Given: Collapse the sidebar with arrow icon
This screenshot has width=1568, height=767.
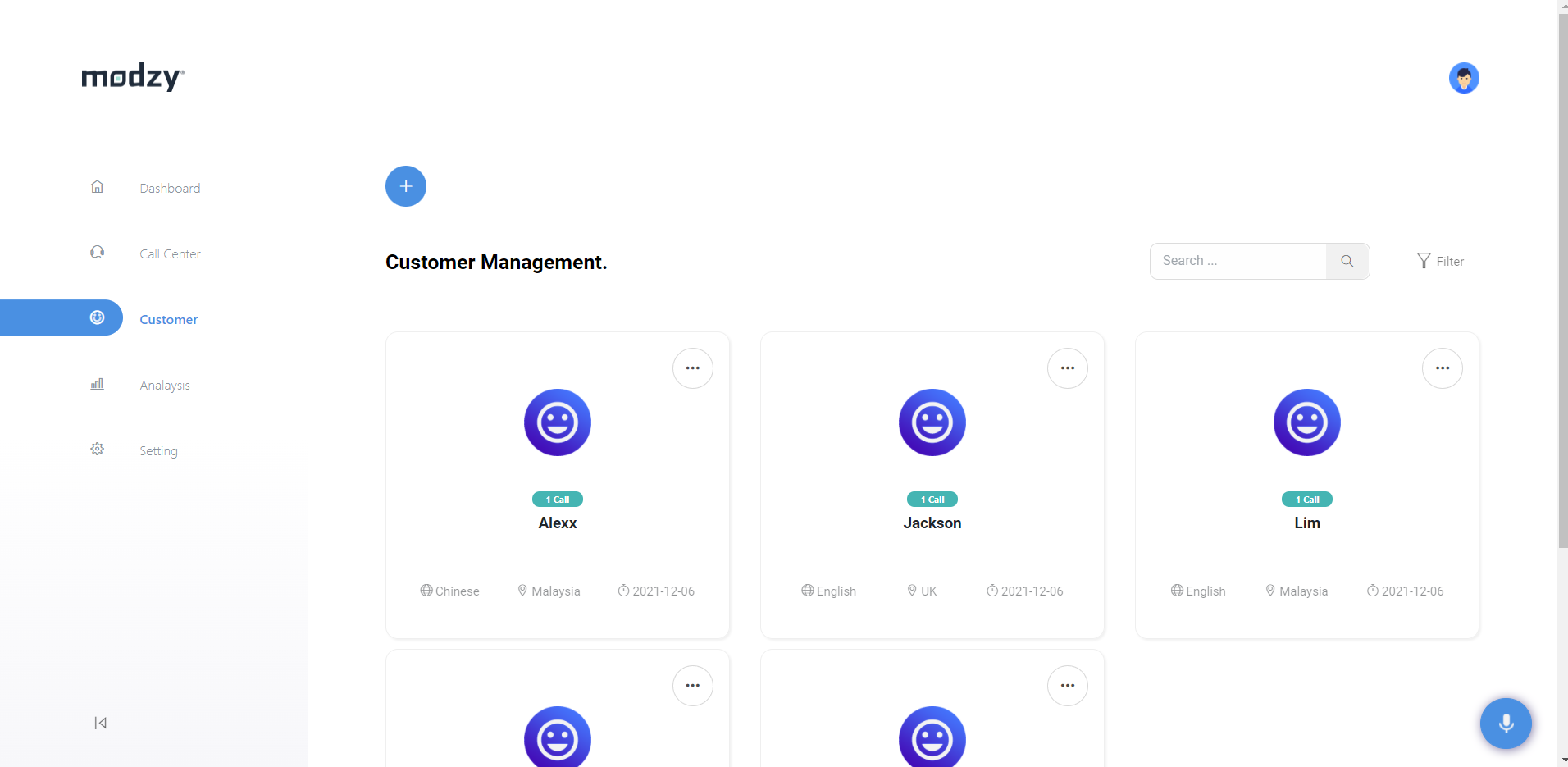Looking at the screenshot, I should pyautogui.click(x=100, y=723).
